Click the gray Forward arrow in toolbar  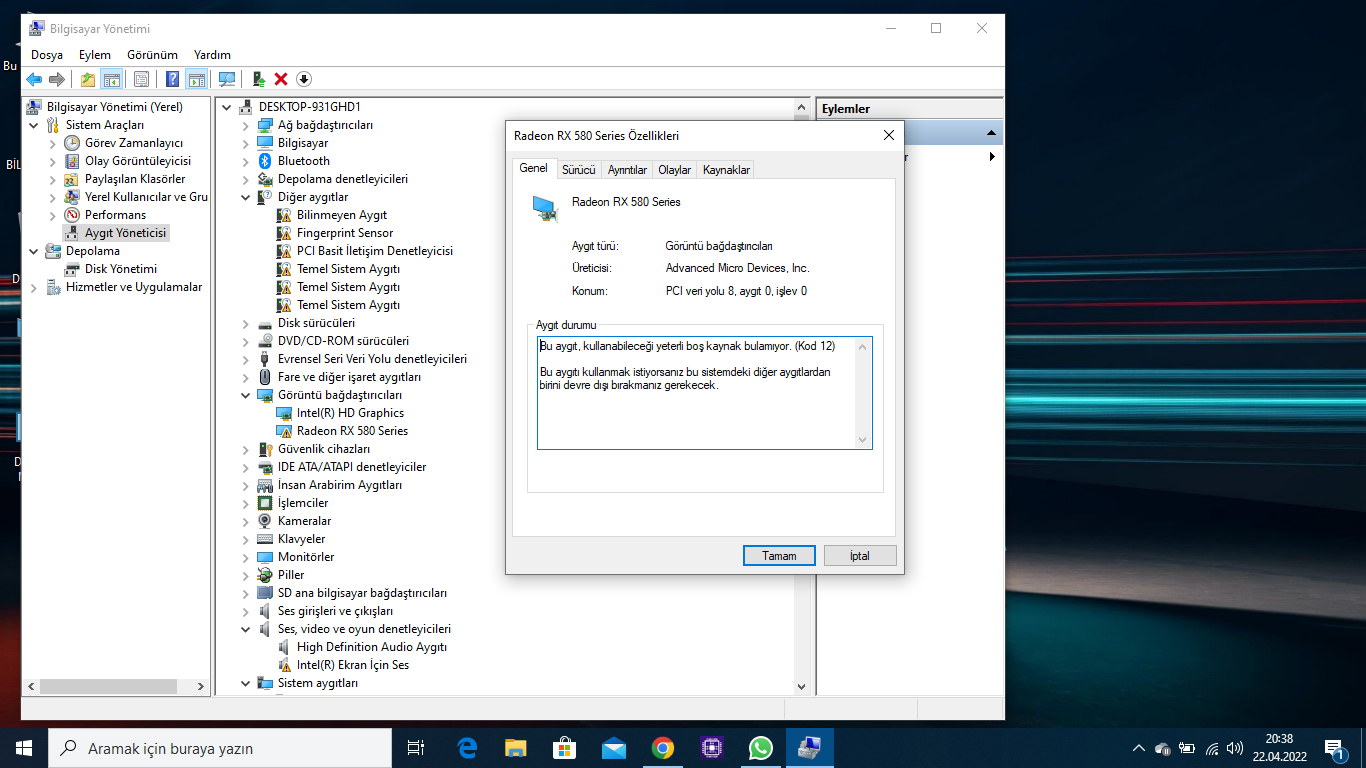tap(57, 79)
